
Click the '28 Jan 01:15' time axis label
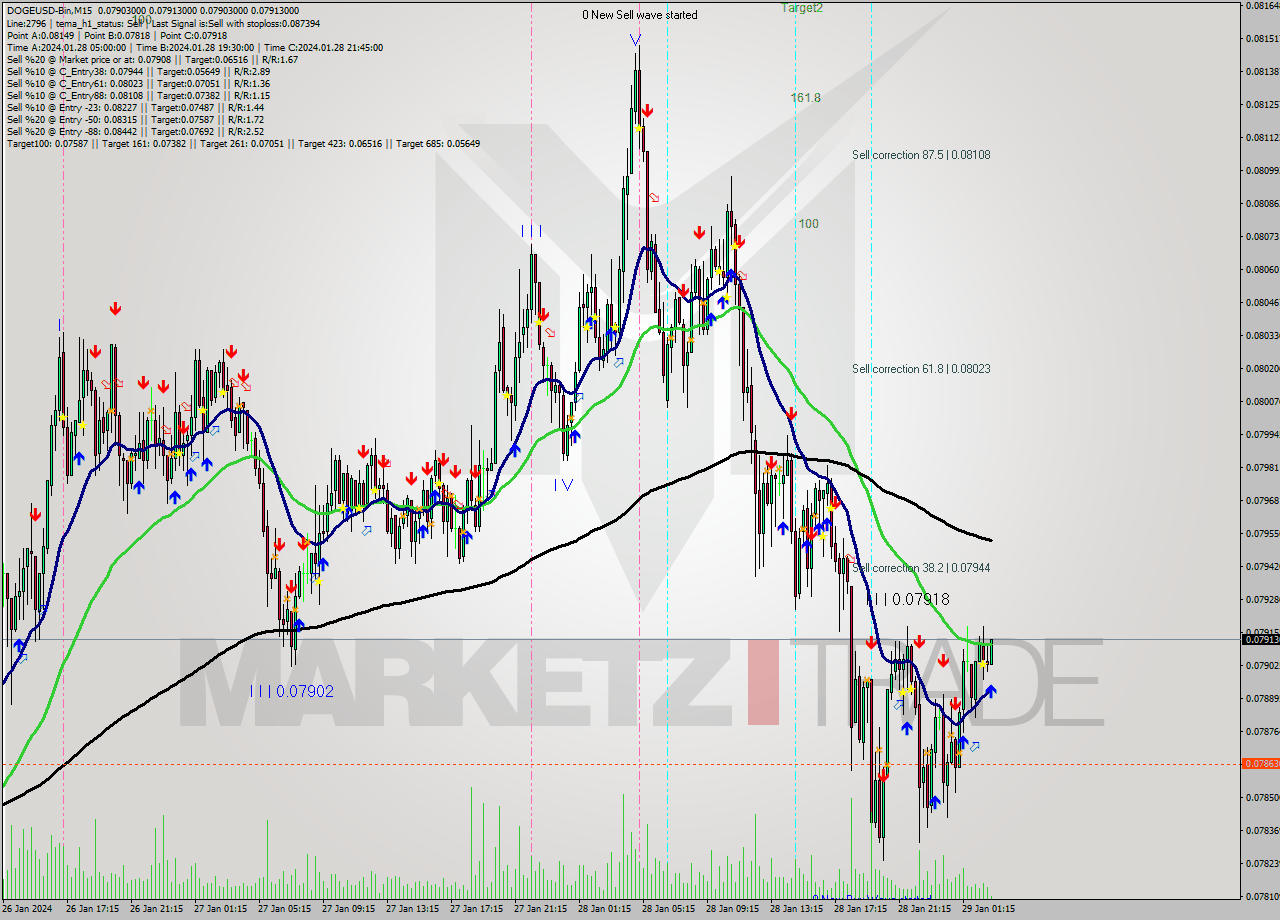[604, 910]
